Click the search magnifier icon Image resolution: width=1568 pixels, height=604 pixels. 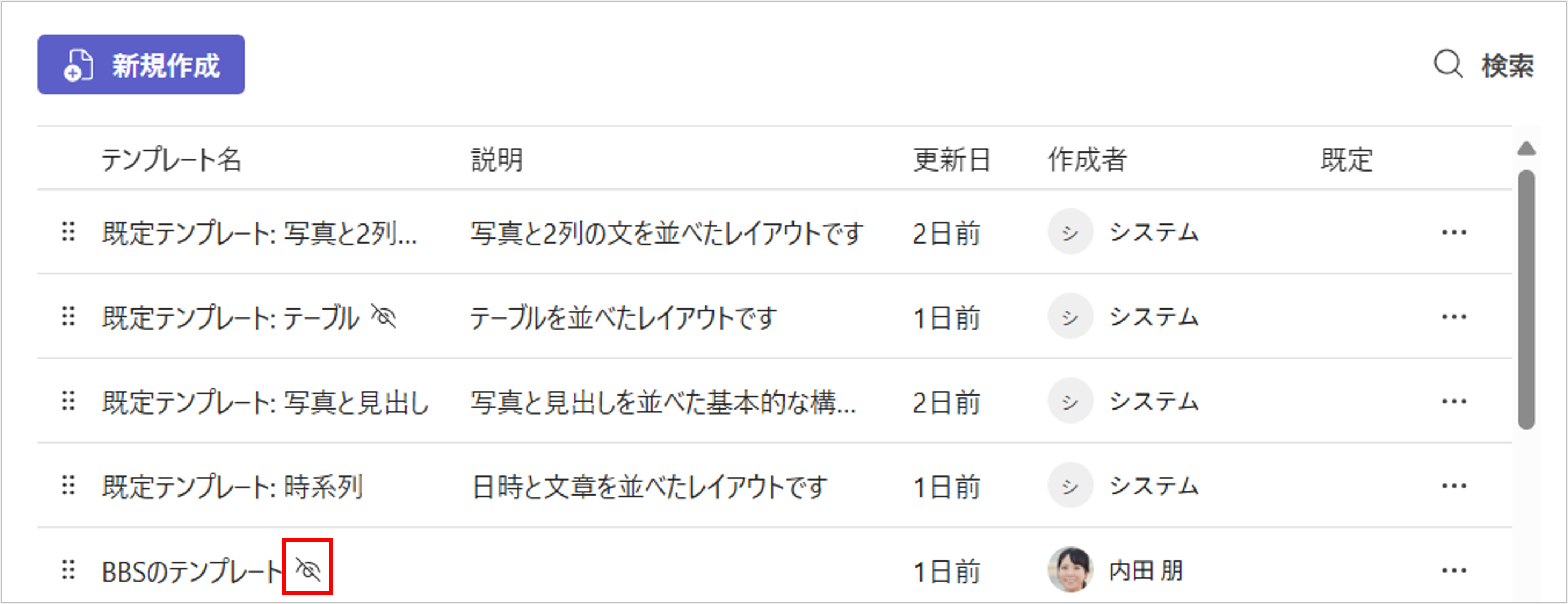[x=1447, y=64]
